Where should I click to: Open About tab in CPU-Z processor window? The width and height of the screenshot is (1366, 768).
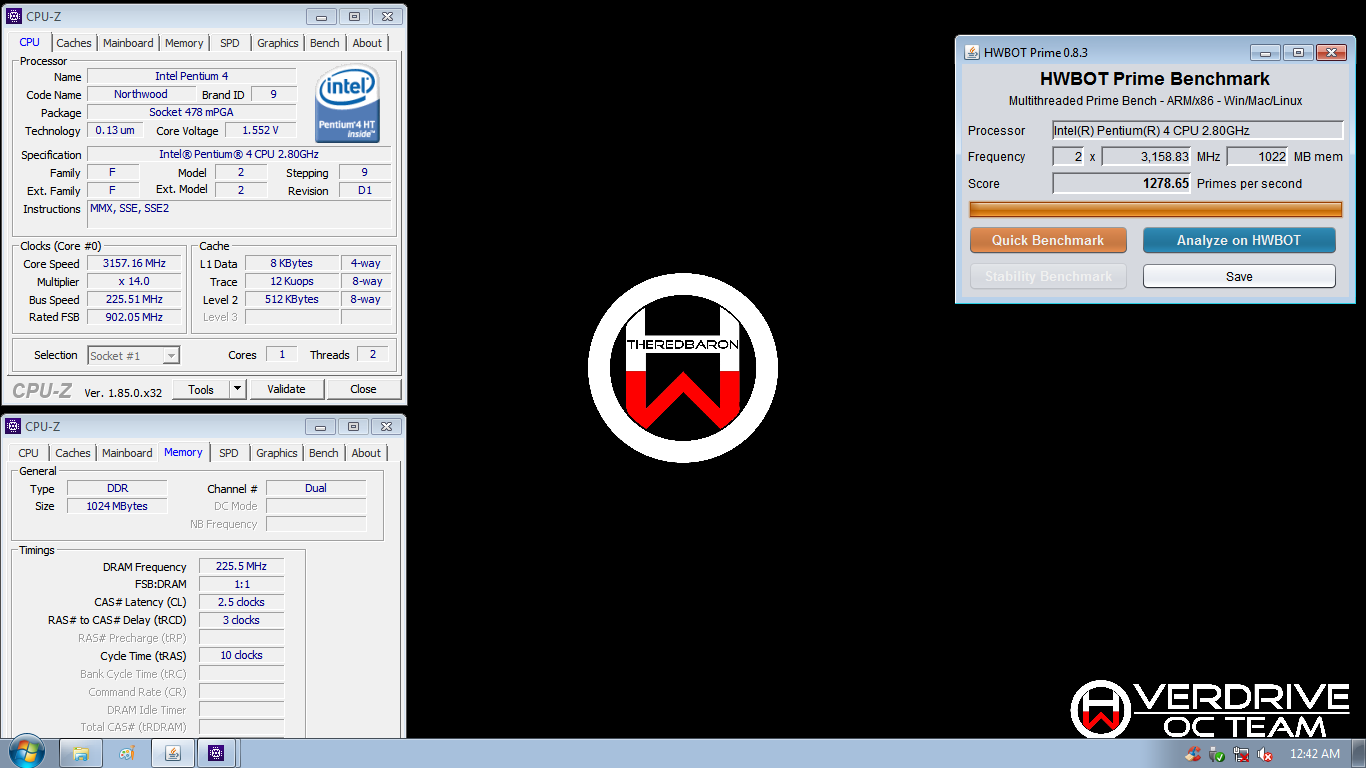click(x=367, y=43)
